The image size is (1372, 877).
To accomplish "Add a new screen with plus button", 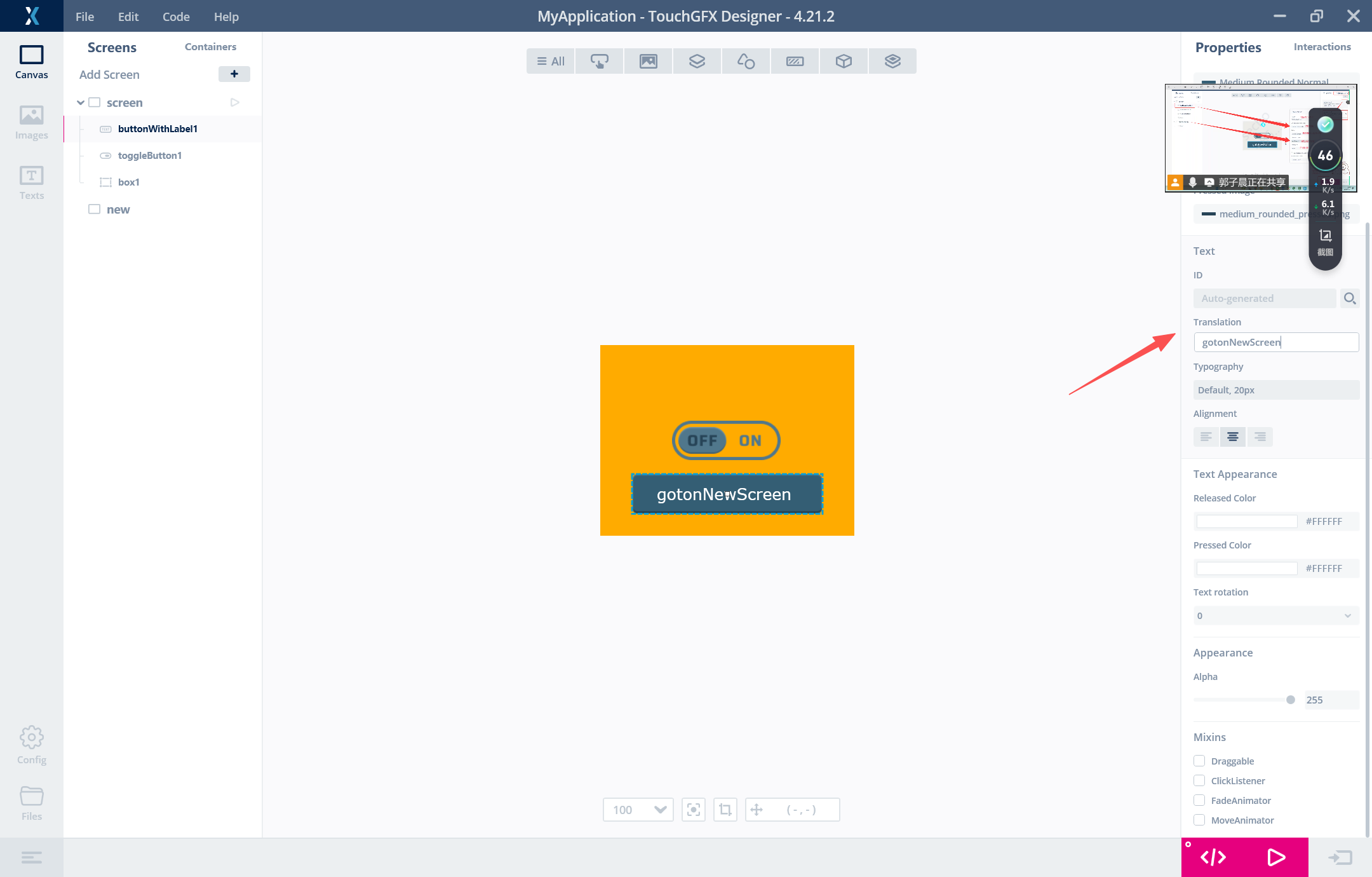I will (234, 74).
